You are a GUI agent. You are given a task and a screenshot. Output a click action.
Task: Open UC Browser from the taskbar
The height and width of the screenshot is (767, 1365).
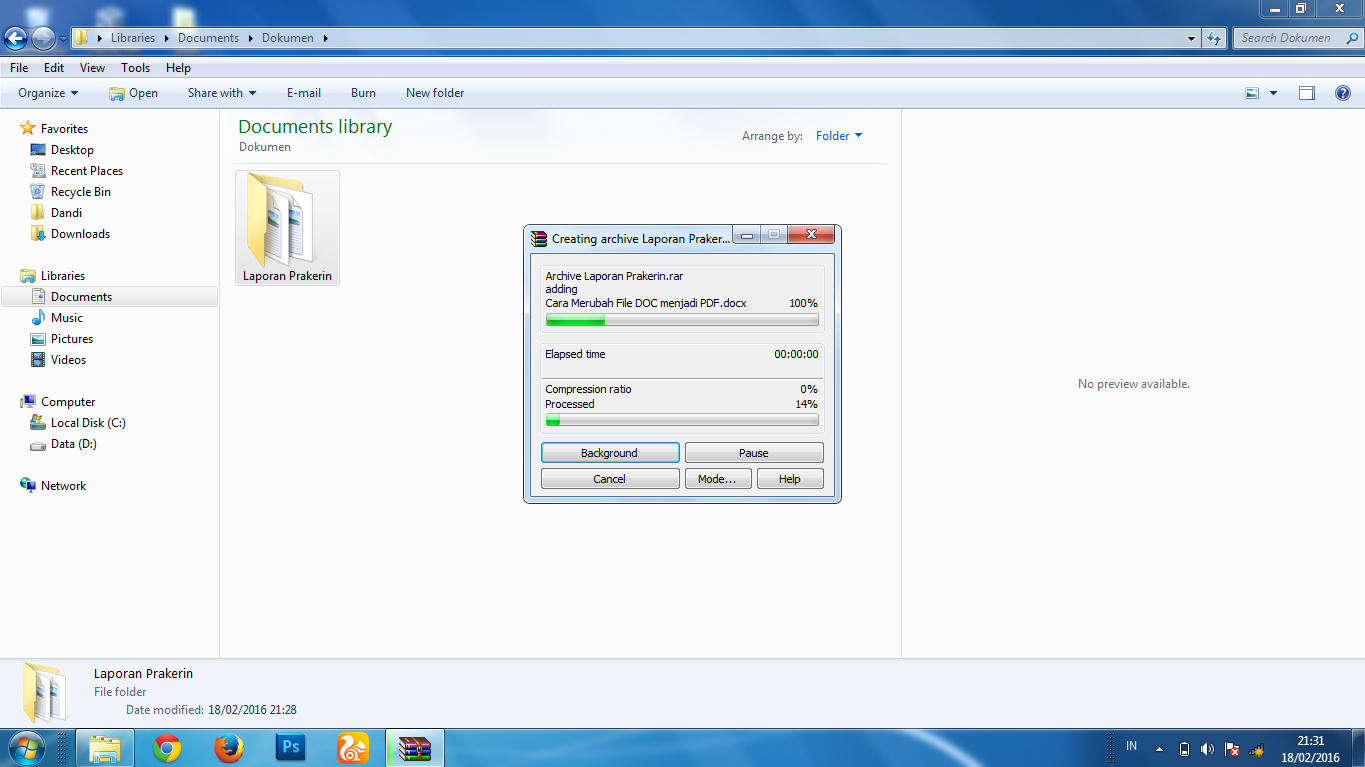click(353, 748)
